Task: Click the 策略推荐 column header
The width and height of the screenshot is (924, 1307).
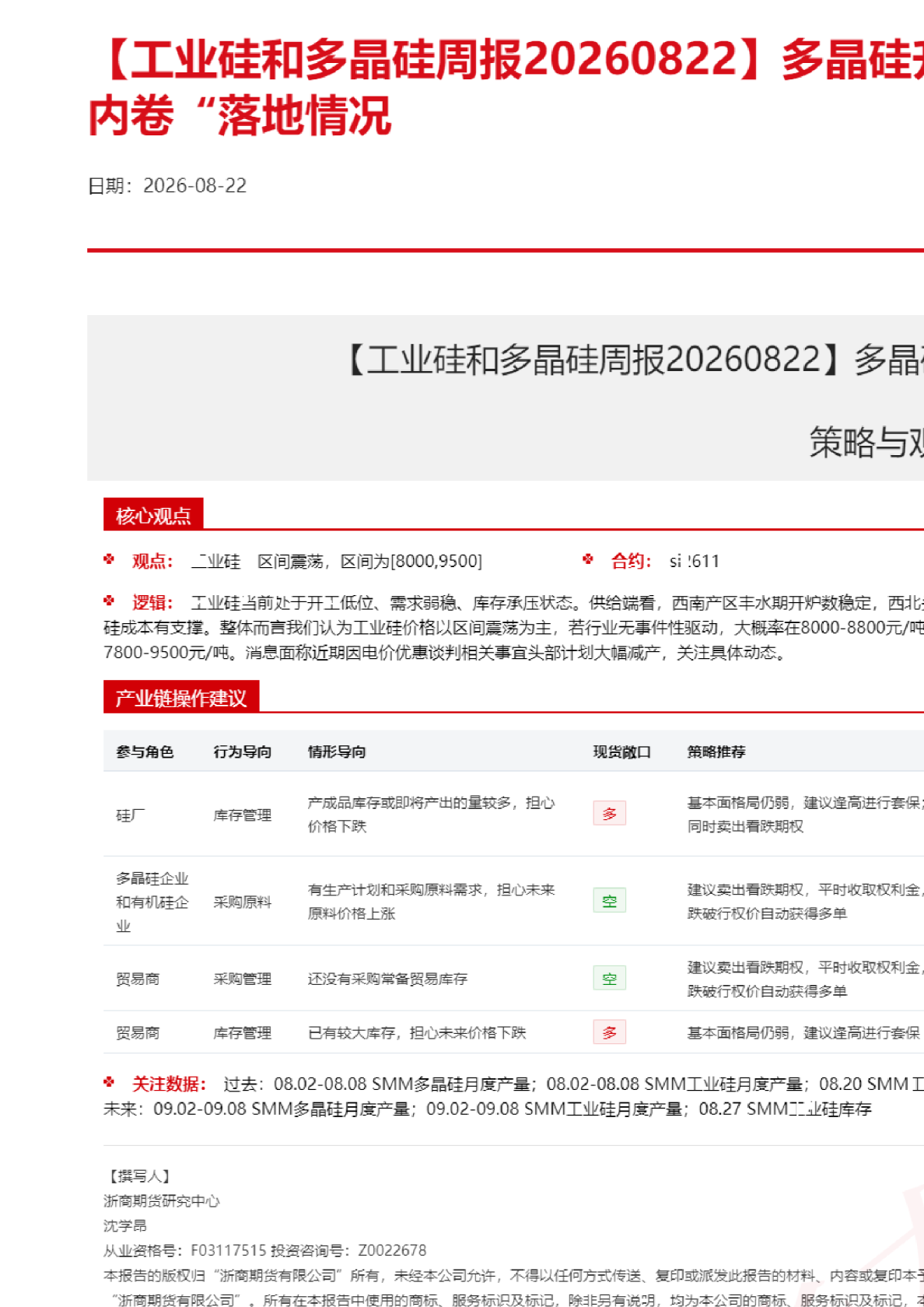Action: tap(716, 752)
